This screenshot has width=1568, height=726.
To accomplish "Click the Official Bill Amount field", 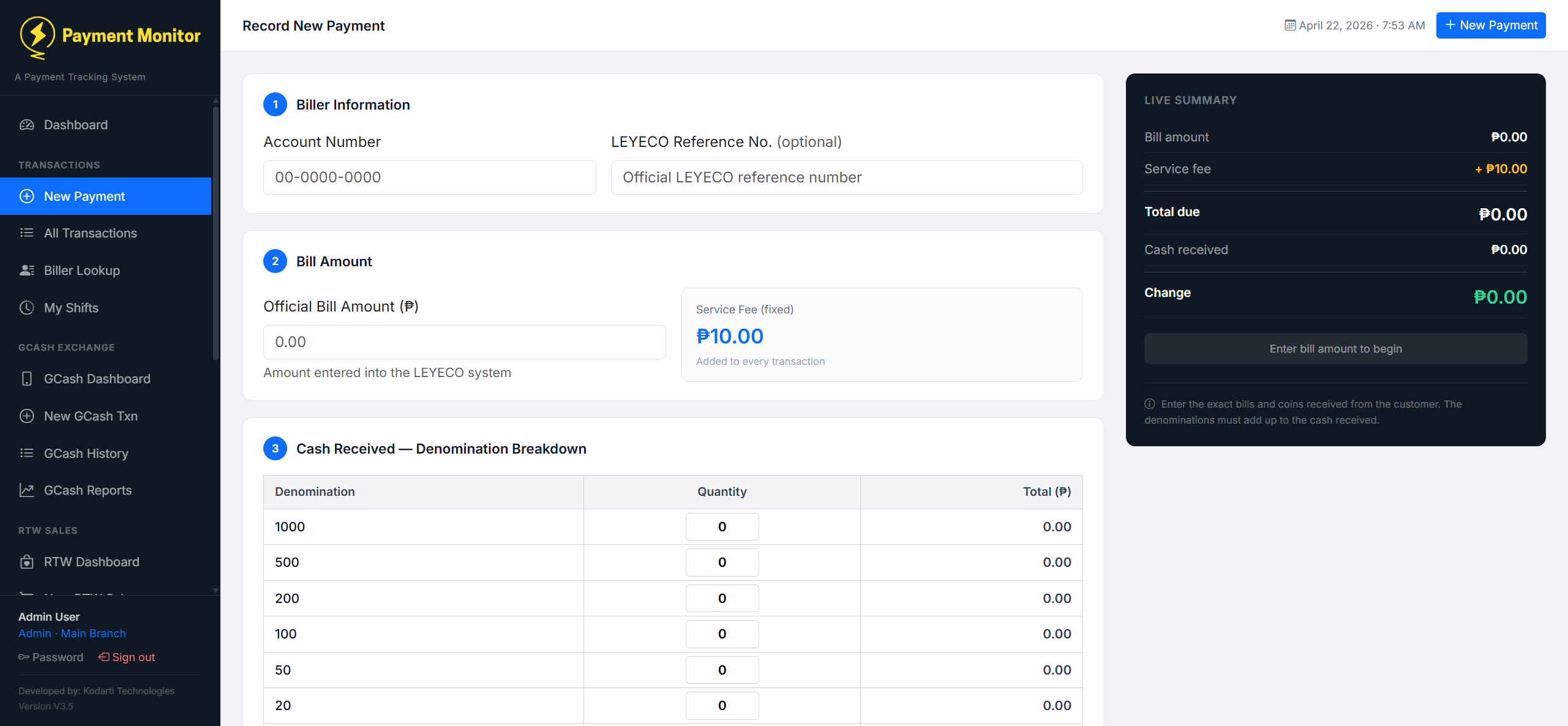I will [463, 342].
